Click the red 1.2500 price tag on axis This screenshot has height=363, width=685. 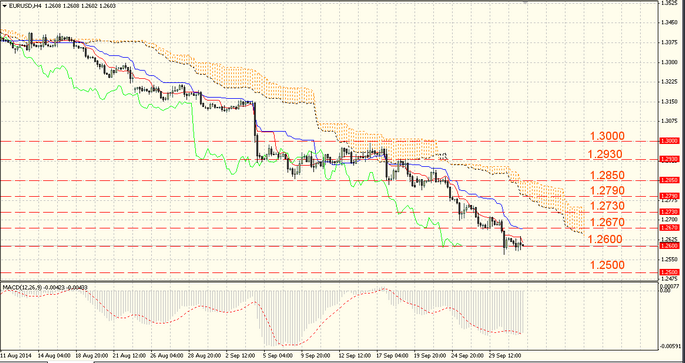coord(669,272)
